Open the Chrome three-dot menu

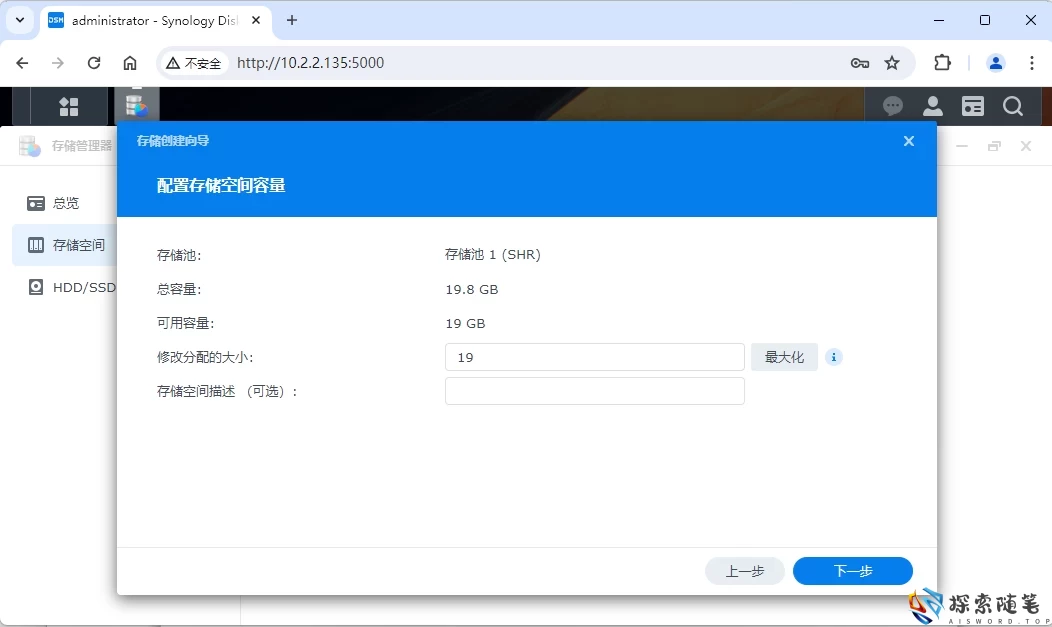pyautogui.click(x=1032, y=62)
